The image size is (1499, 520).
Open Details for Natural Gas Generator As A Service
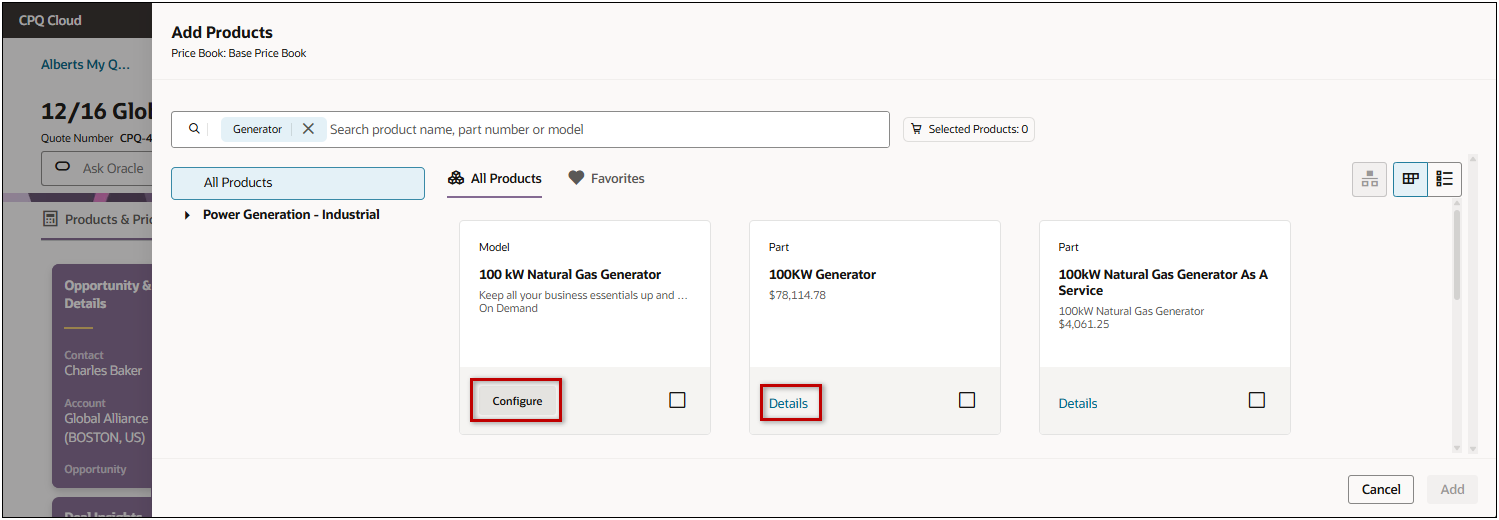(1078, 403)
